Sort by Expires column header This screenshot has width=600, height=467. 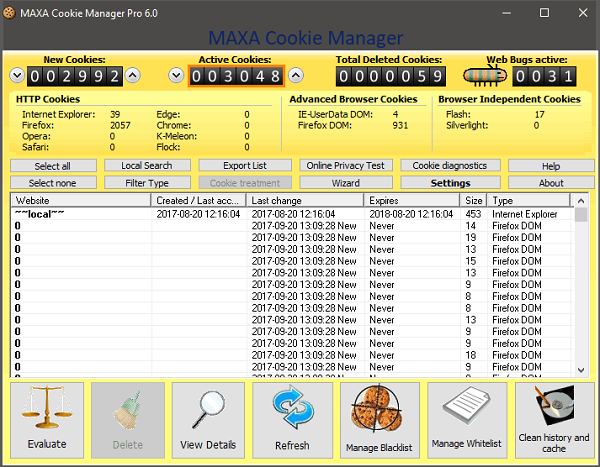coord(412,200)
